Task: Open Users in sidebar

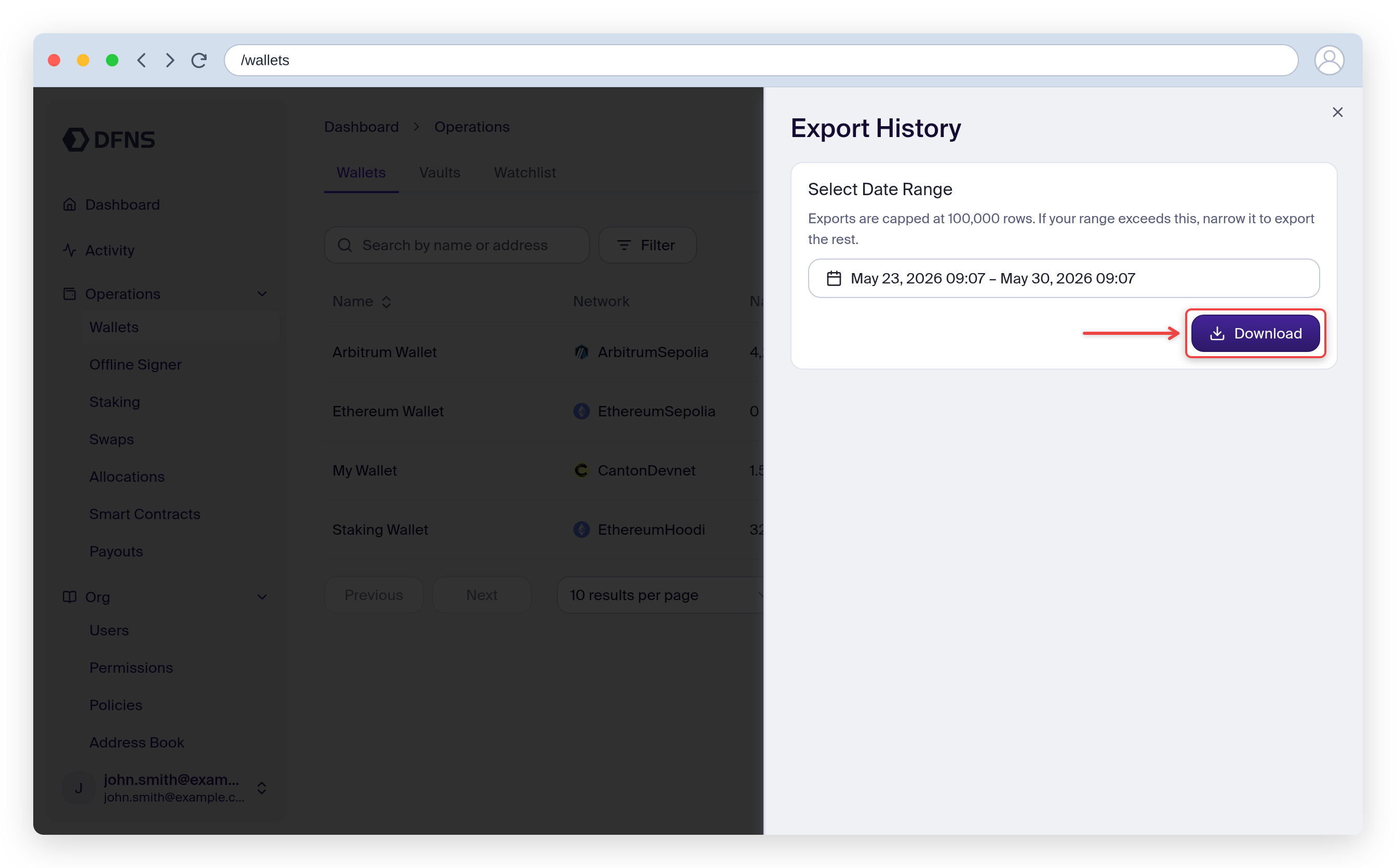Action: pos(109,630)
